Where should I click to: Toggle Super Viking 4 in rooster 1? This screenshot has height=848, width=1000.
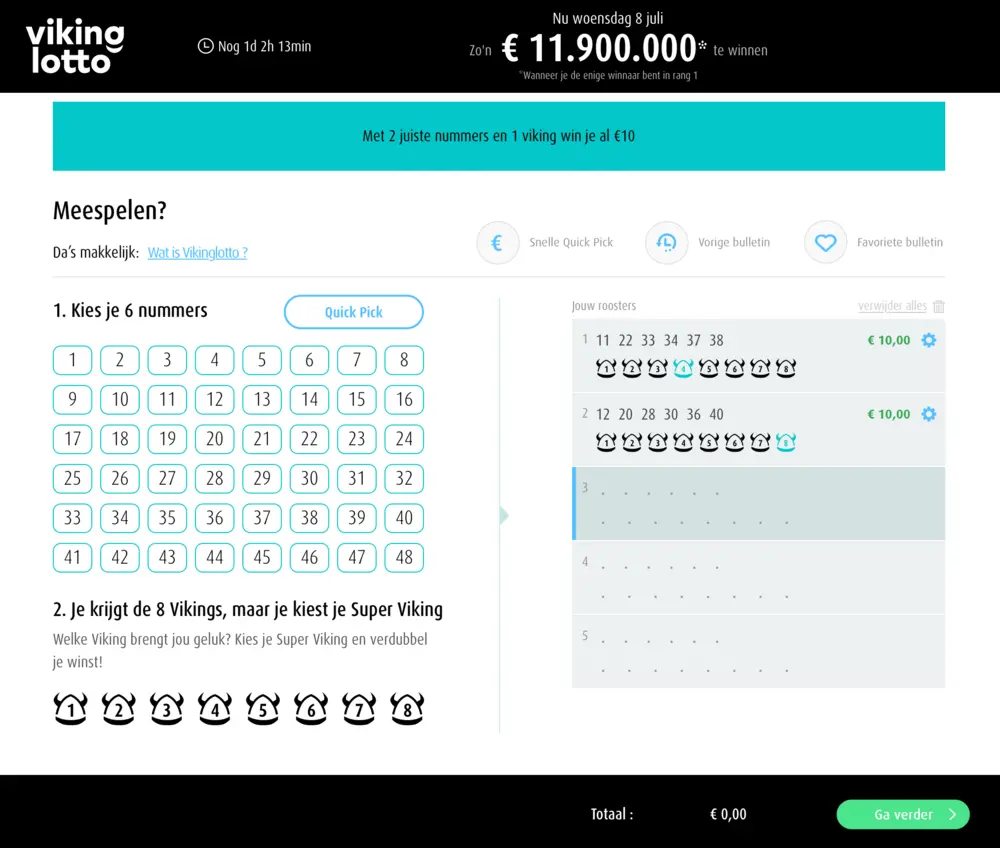684,368
